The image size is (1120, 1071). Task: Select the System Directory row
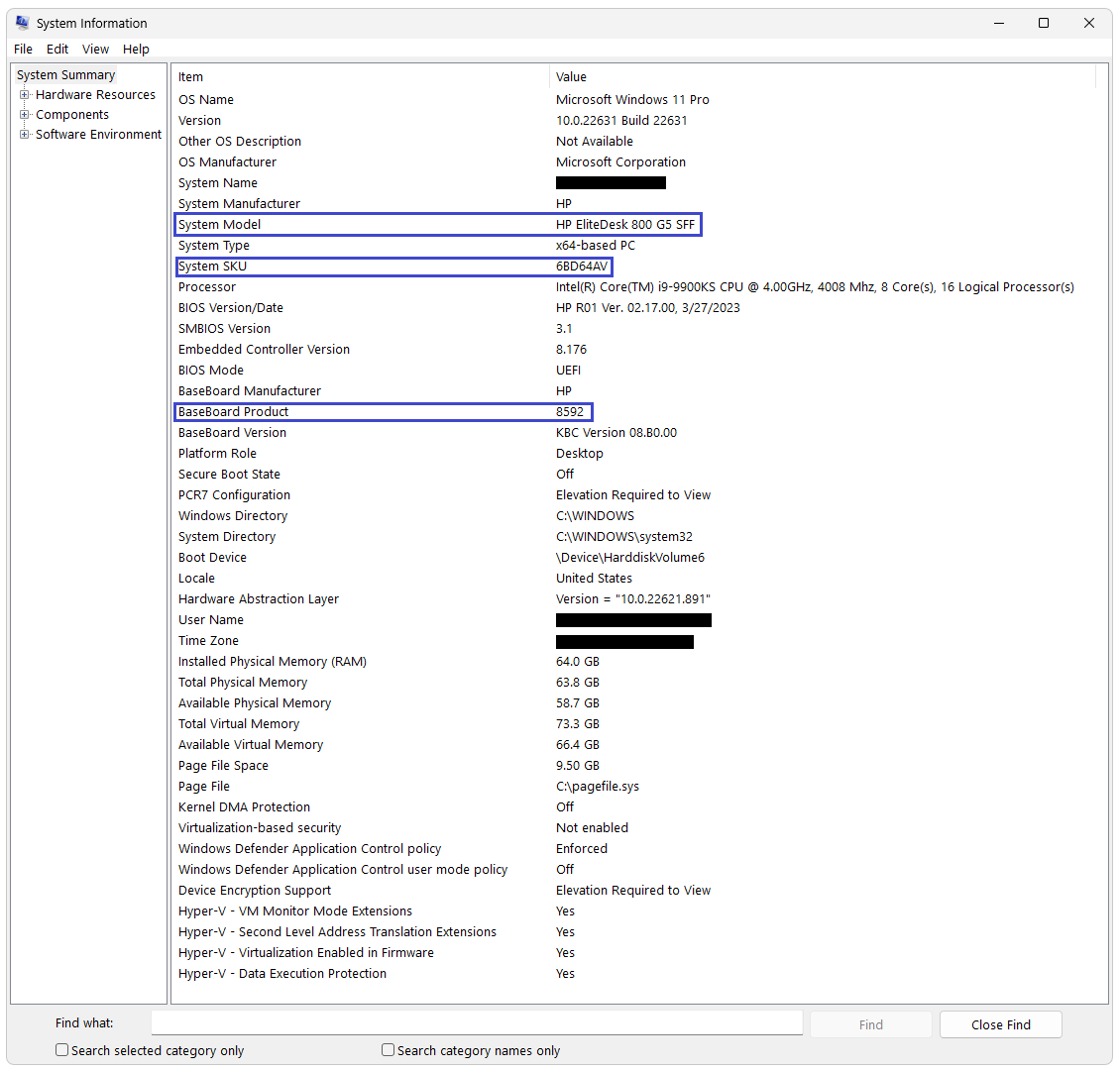pyautogui.click(x=633, y=536)
